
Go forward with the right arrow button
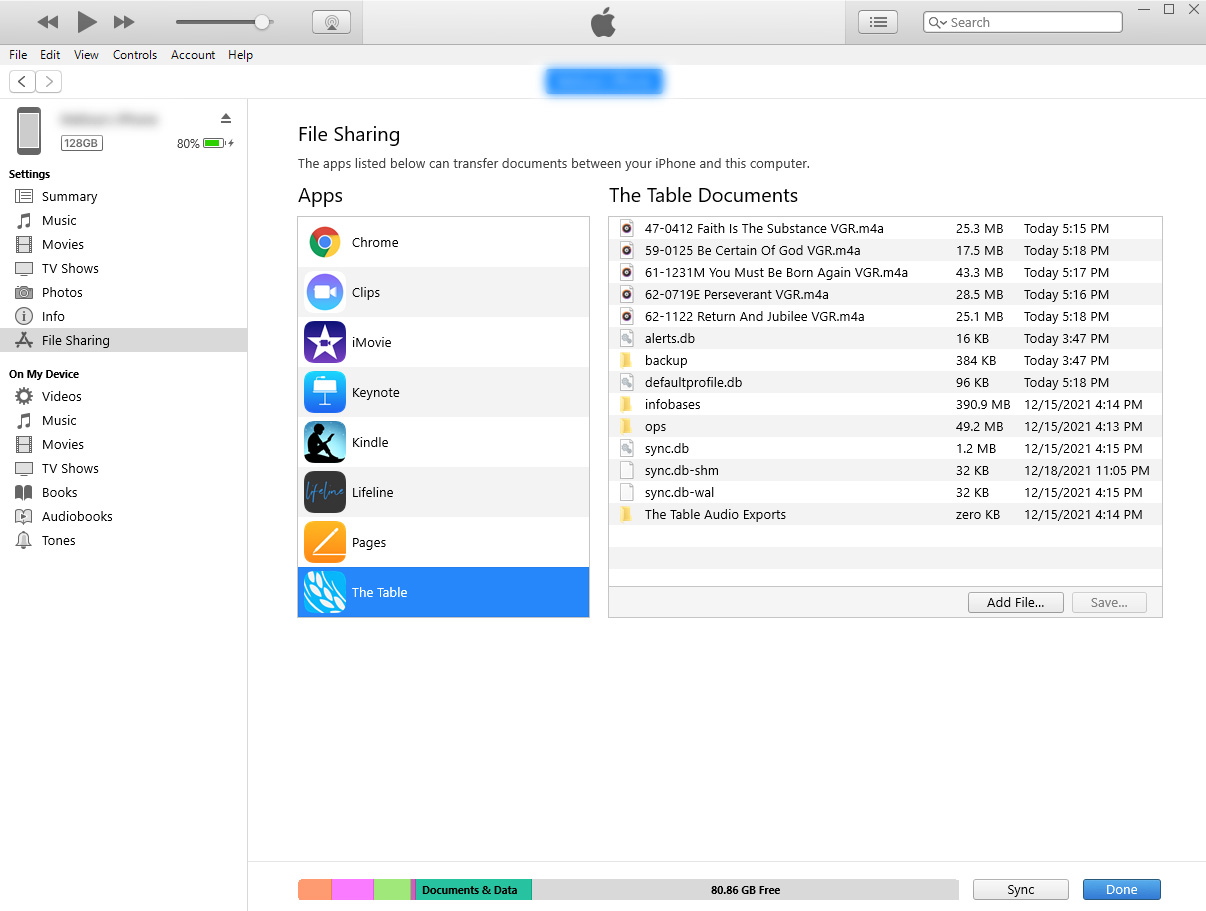[48, 82]
